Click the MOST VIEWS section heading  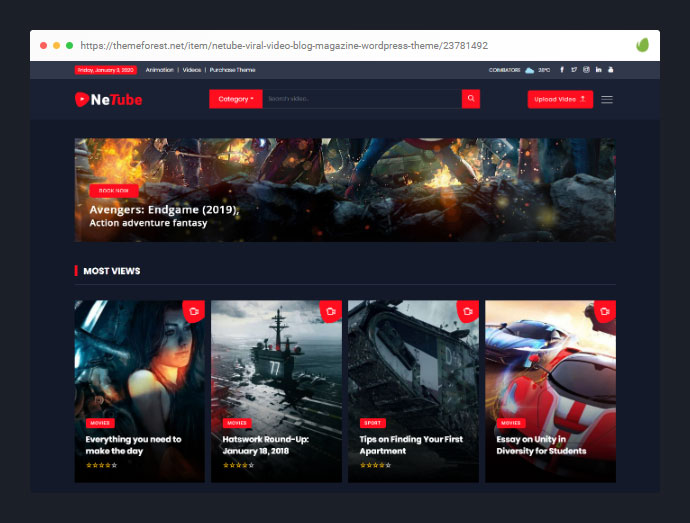click(112, 271)
